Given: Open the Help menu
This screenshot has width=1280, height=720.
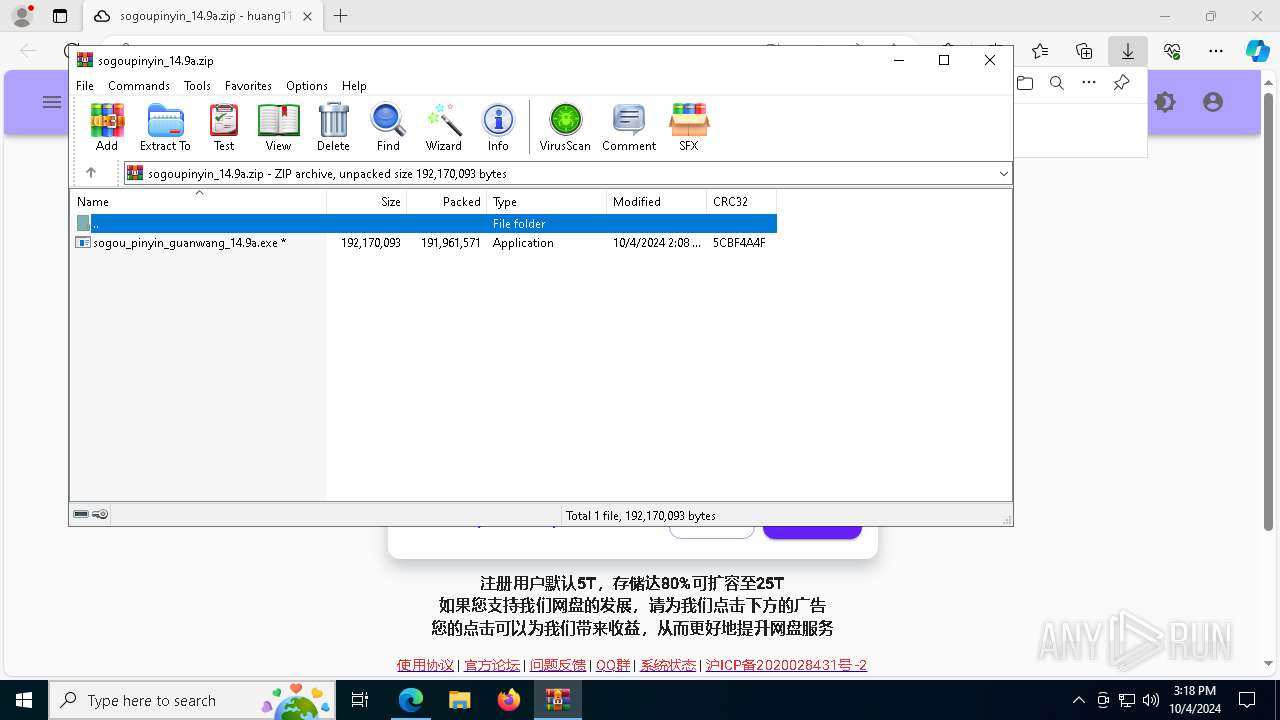Looking at the screenshot, I should (x=354, y=86).
